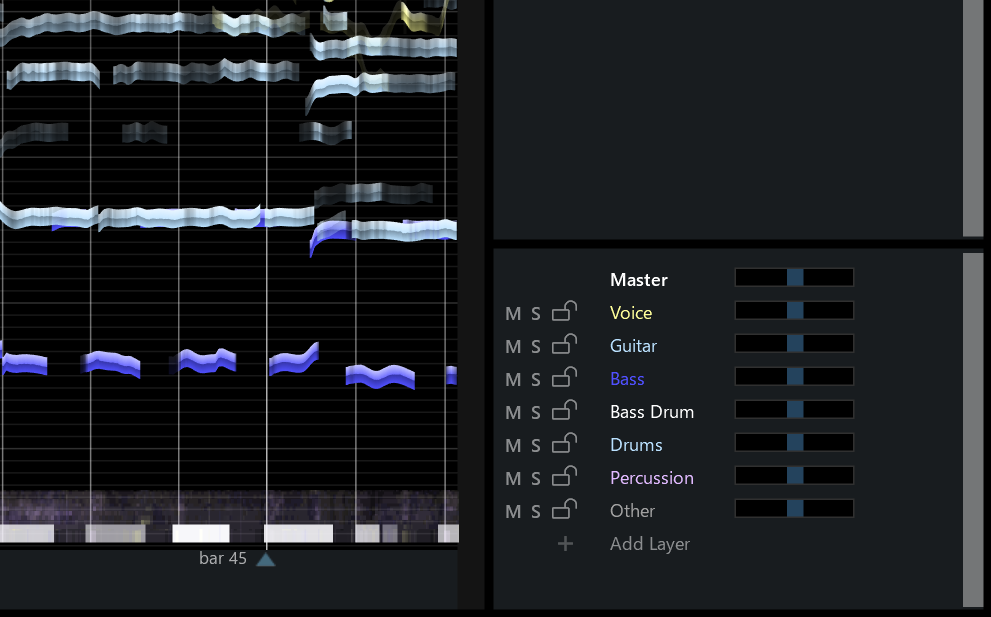Viewport: 991px width, 617px height.
Task: Toggle lock on Bass layer
Action: (564, 377)
